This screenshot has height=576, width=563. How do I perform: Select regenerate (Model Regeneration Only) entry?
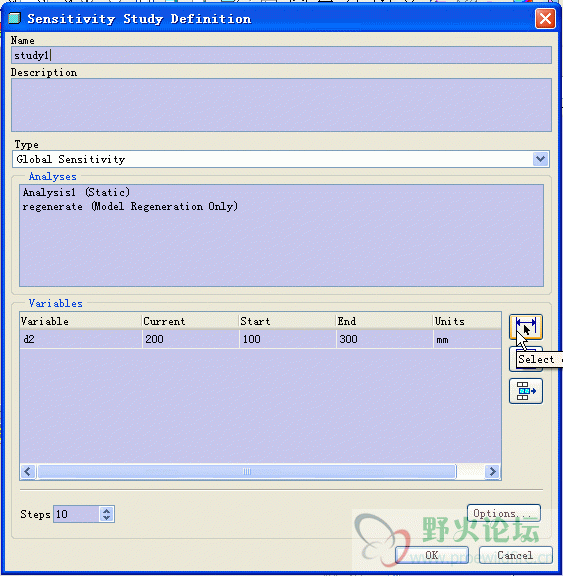[130, 206]
